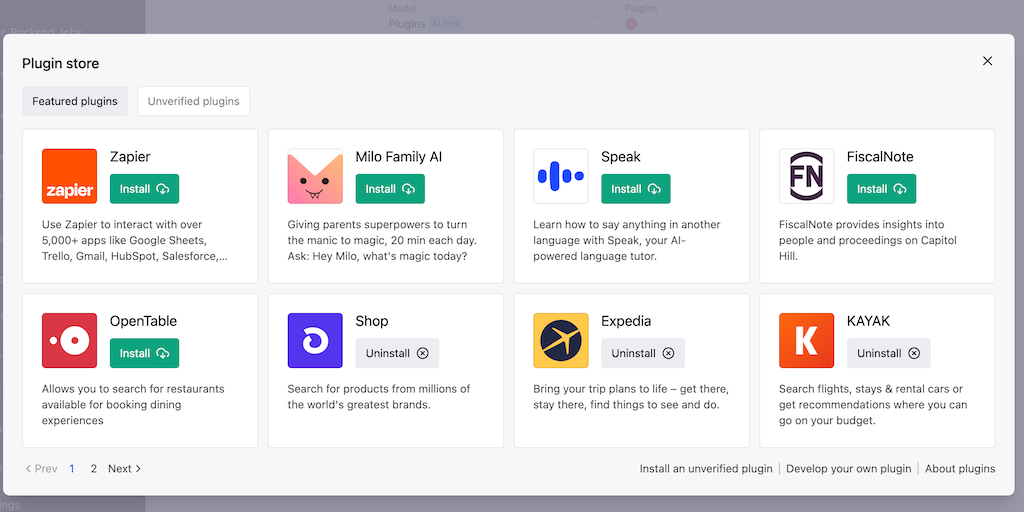Screen dimensions: 1024x512
Task: Switch to Unverified plugins tab
Action: [x=193, y=101]
